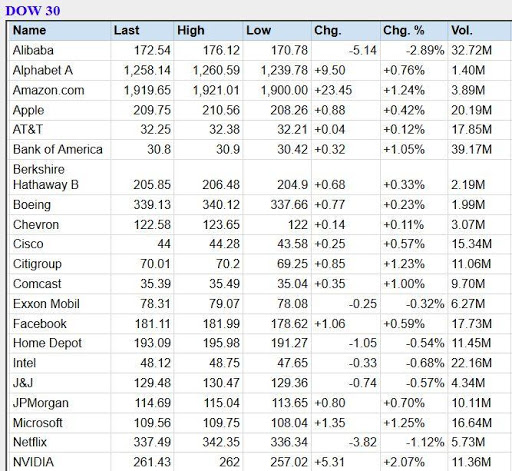Open Amazon.com in the table

[x=48, y=90]
